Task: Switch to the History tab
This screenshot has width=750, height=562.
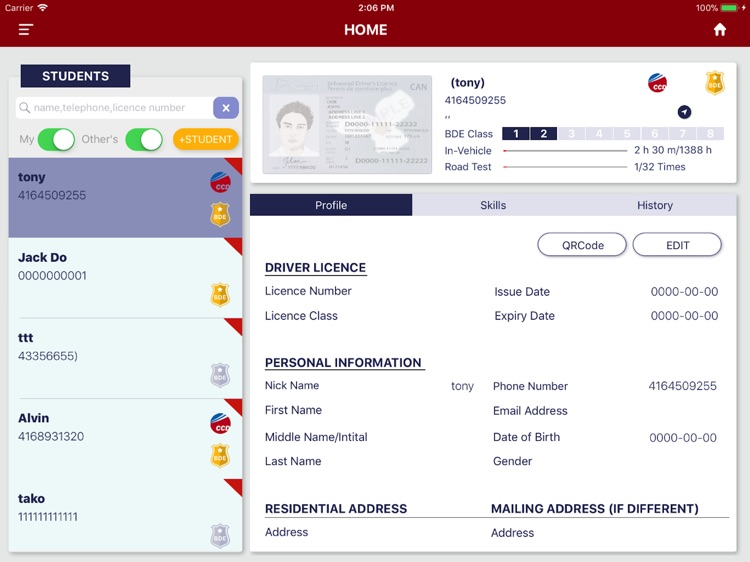Action: click(x=655, y=205)
